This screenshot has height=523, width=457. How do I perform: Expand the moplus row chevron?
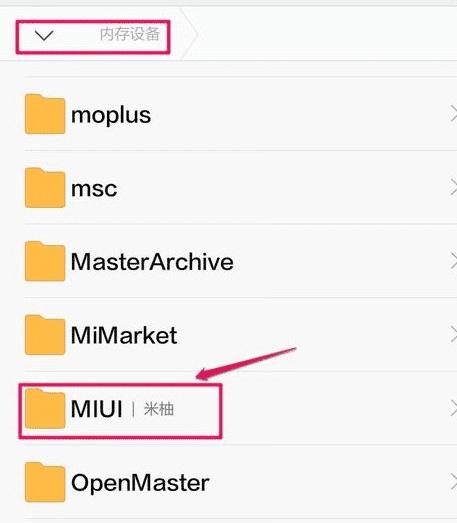(453, 114)
